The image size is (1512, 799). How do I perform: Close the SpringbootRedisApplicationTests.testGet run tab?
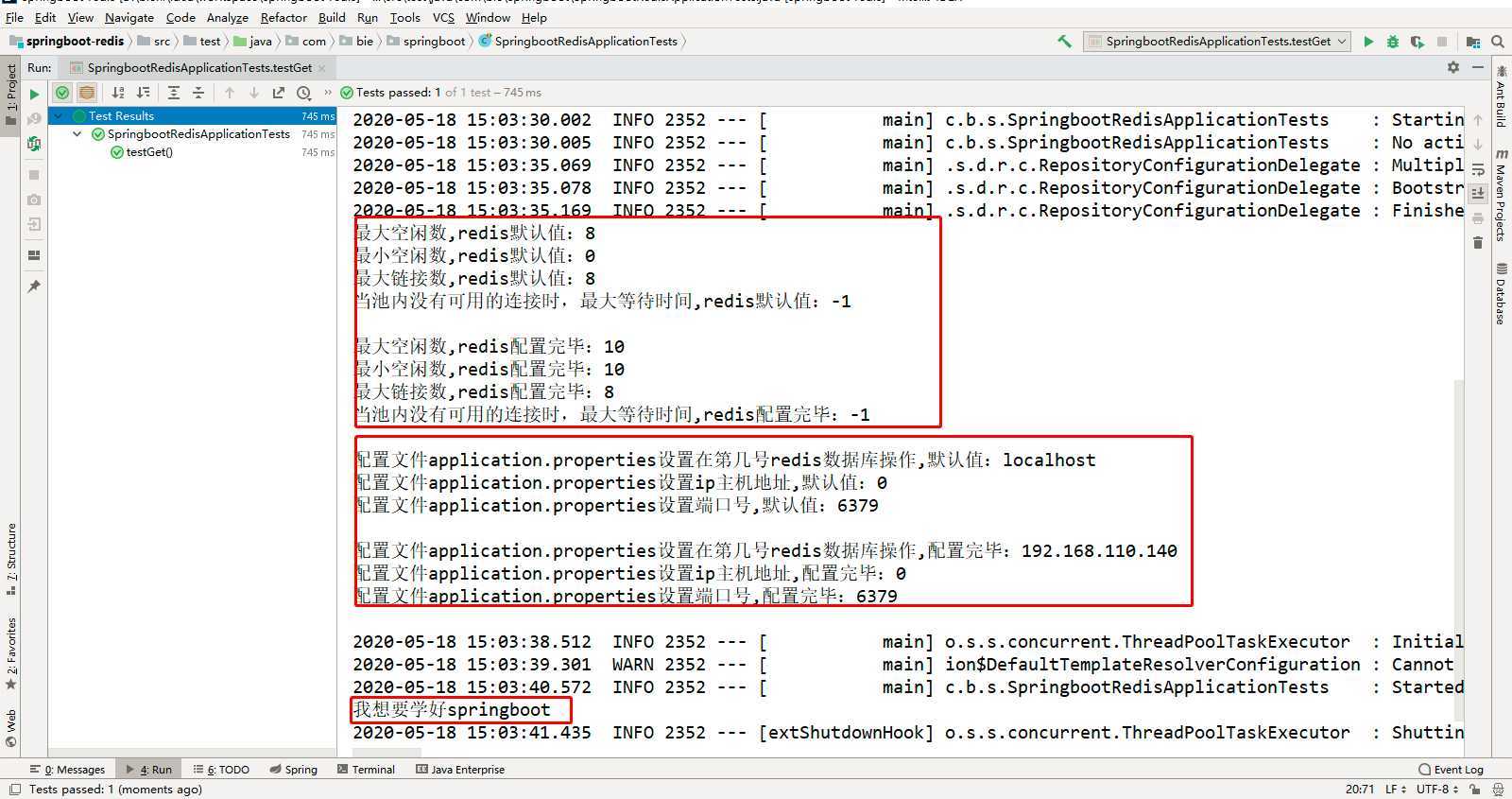tap(322, 68)
